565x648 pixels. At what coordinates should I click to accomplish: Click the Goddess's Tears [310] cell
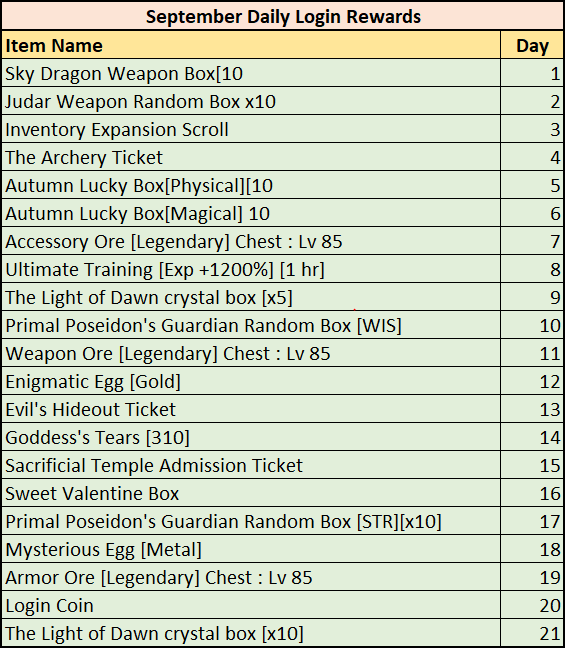[x=251, y=437]
